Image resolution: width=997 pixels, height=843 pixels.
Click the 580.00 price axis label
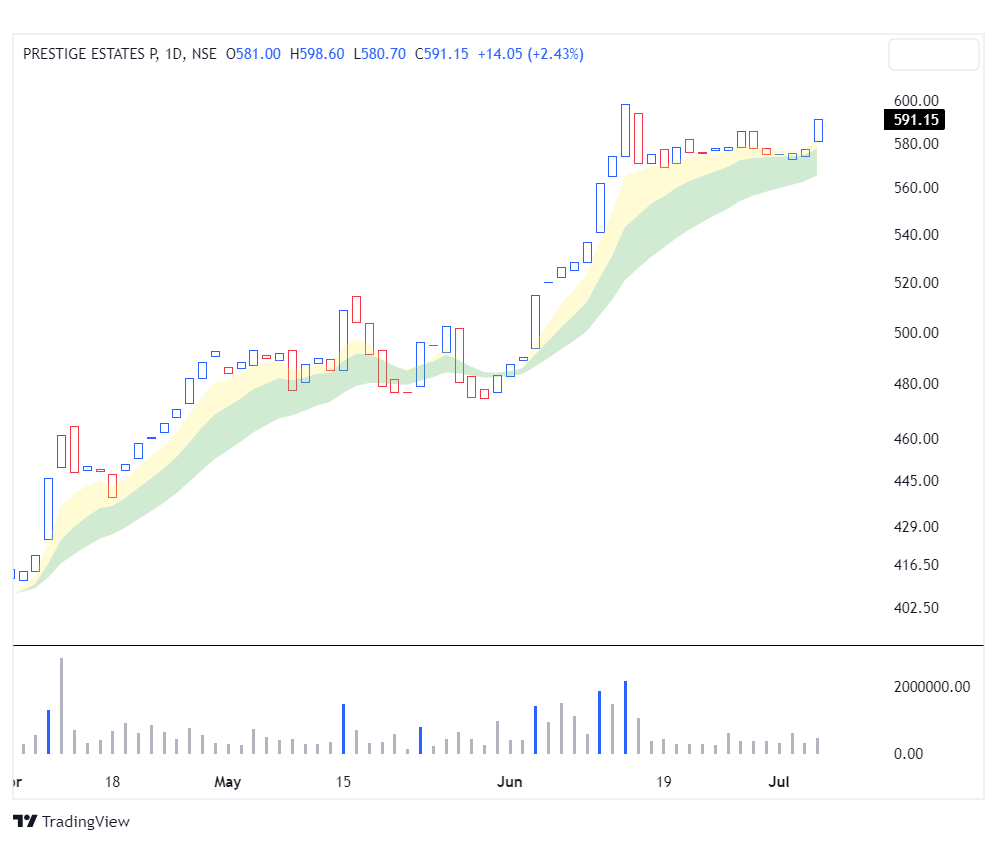[916, 144]
